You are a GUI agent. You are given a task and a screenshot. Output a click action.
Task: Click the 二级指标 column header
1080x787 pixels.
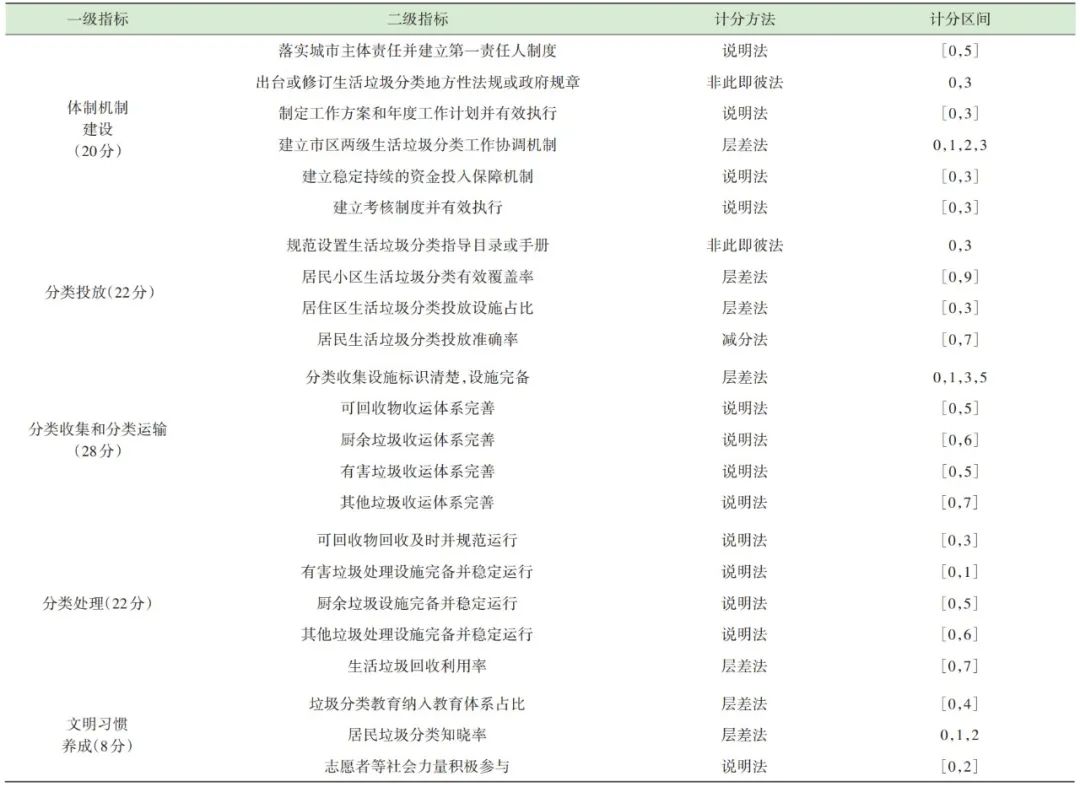point(417,19)
